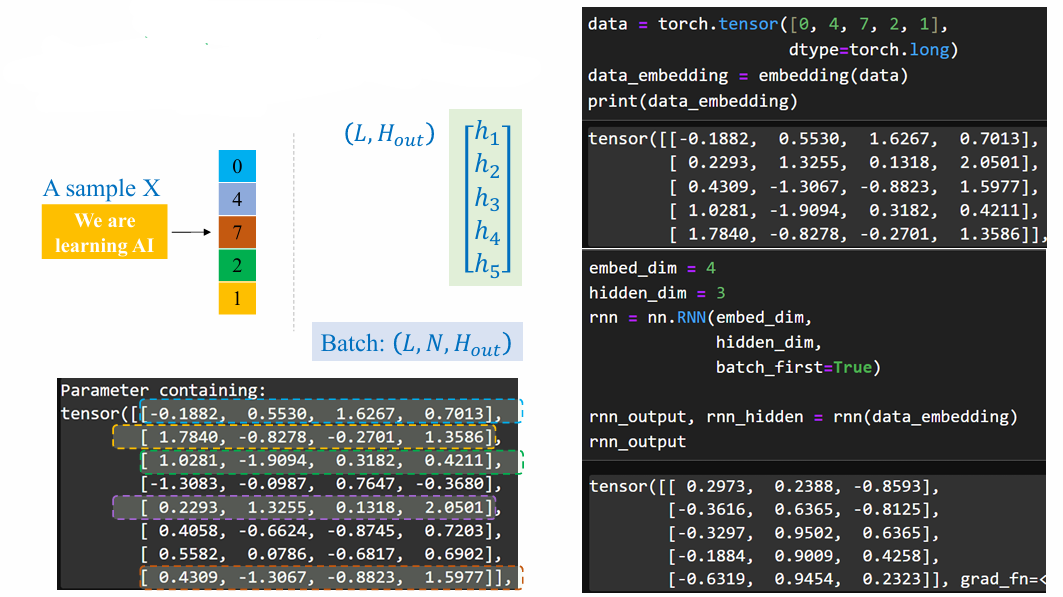
Task: Click the "Batch: (L, N, Hout)" box
Action: 417,342
